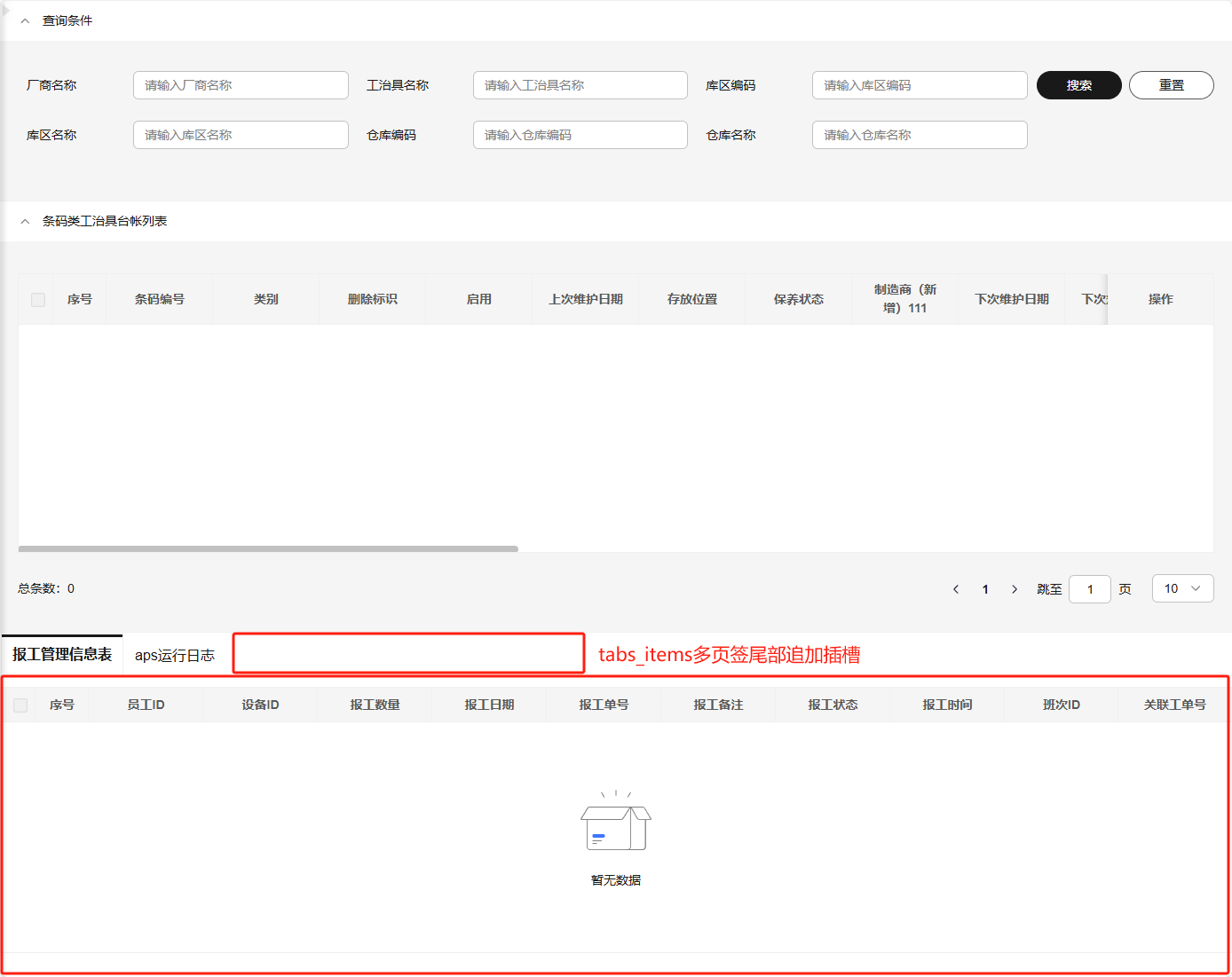Image resolution: width=1232 pixels, height=977 pixels.
Task: Switch to the 报工管理信息表 tab
Action: tap(62, 655)
